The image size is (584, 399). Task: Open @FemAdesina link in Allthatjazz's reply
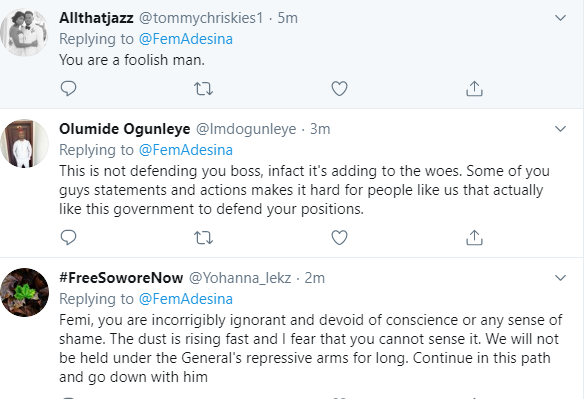(x=185, y=39)
